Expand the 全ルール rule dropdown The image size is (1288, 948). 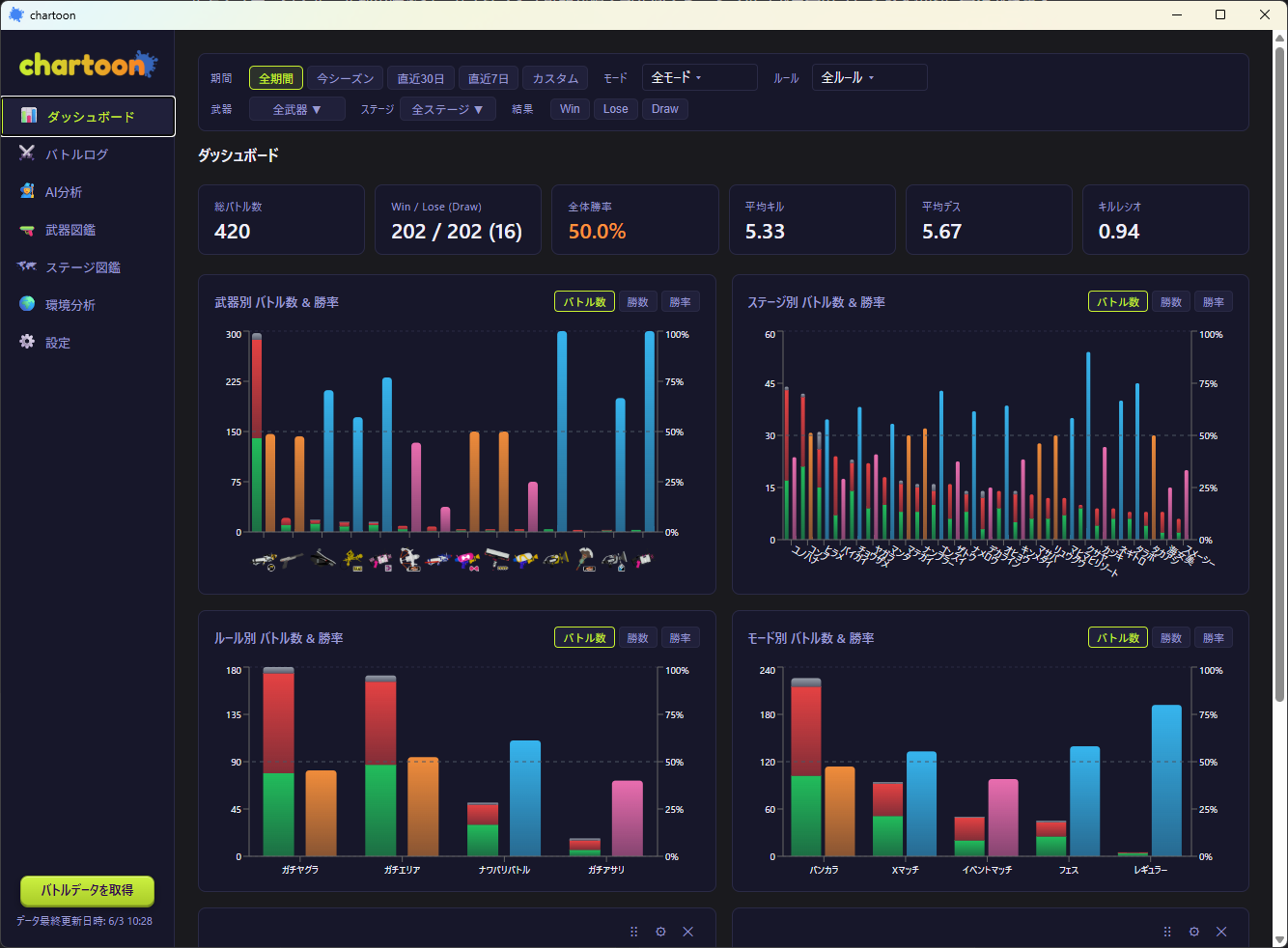click(x=870, y=77)
